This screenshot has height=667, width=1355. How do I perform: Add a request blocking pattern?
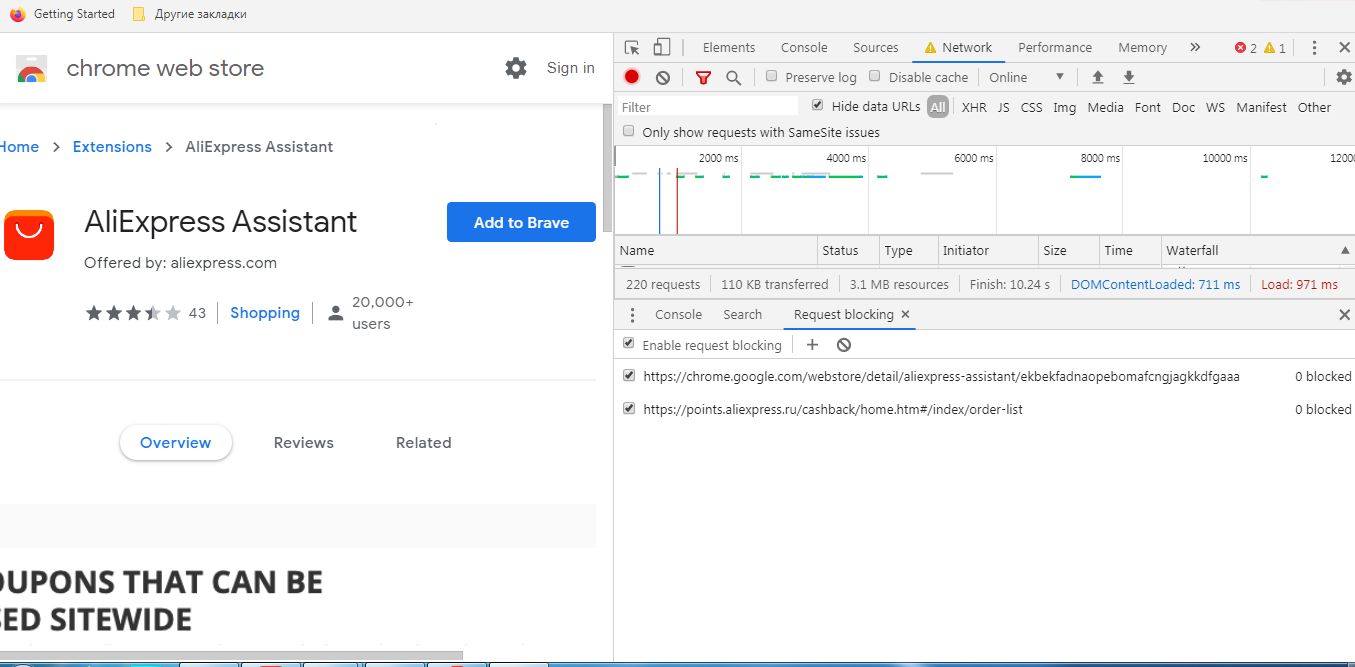tap(812, 345)
